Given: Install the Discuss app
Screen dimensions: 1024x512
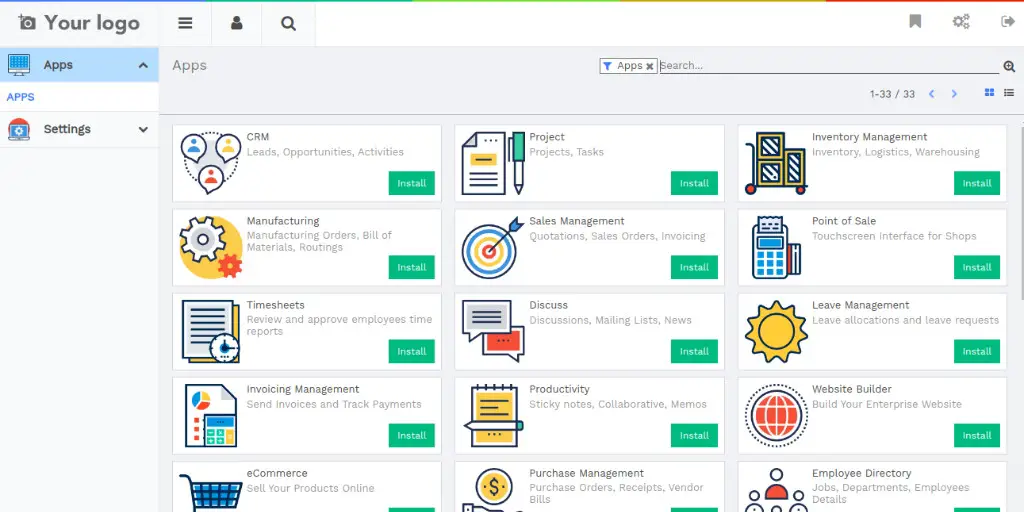Looking at the screenshot, I should (x=694, y=351).
